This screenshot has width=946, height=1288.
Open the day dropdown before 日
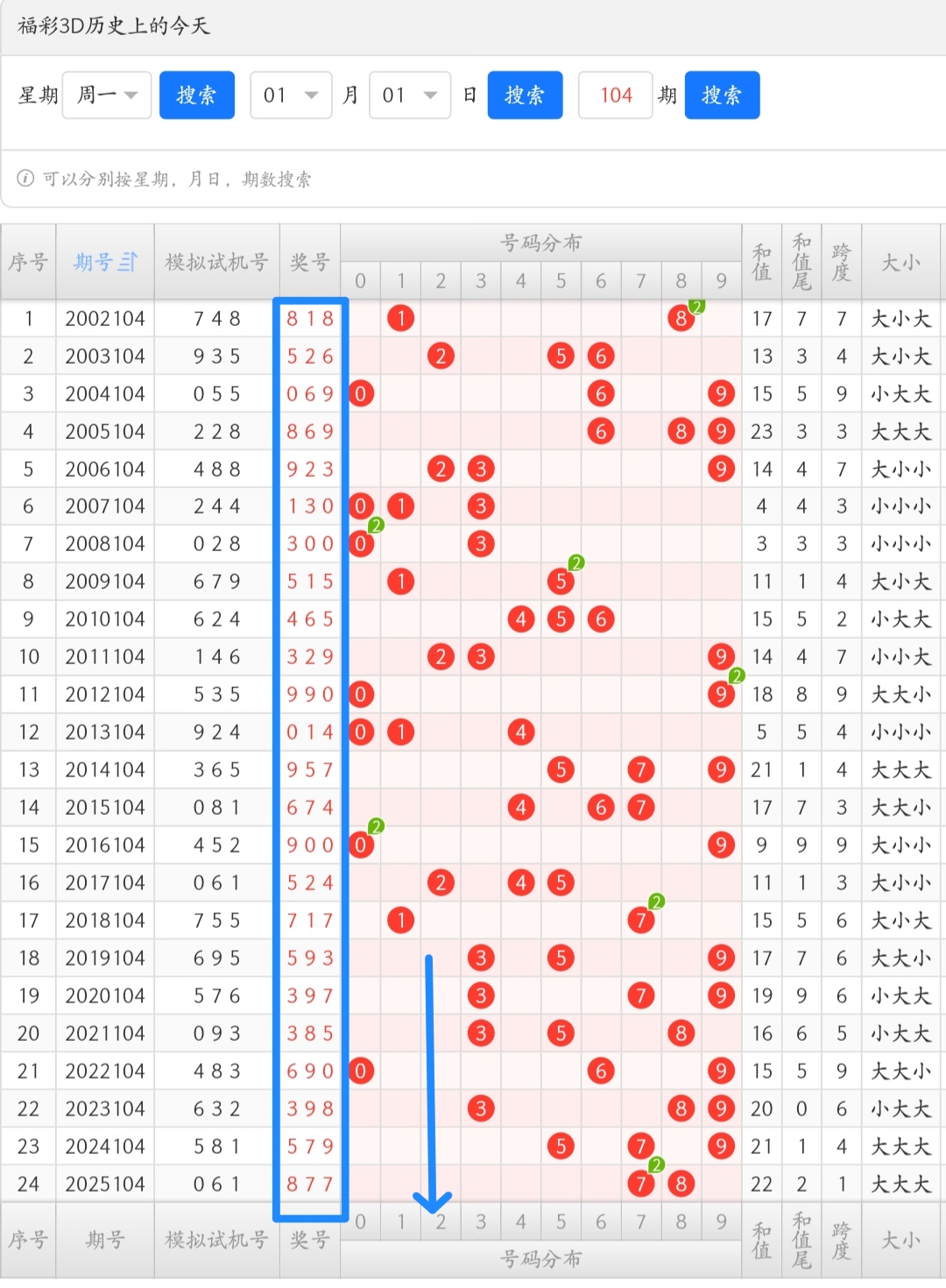[410, 95]
